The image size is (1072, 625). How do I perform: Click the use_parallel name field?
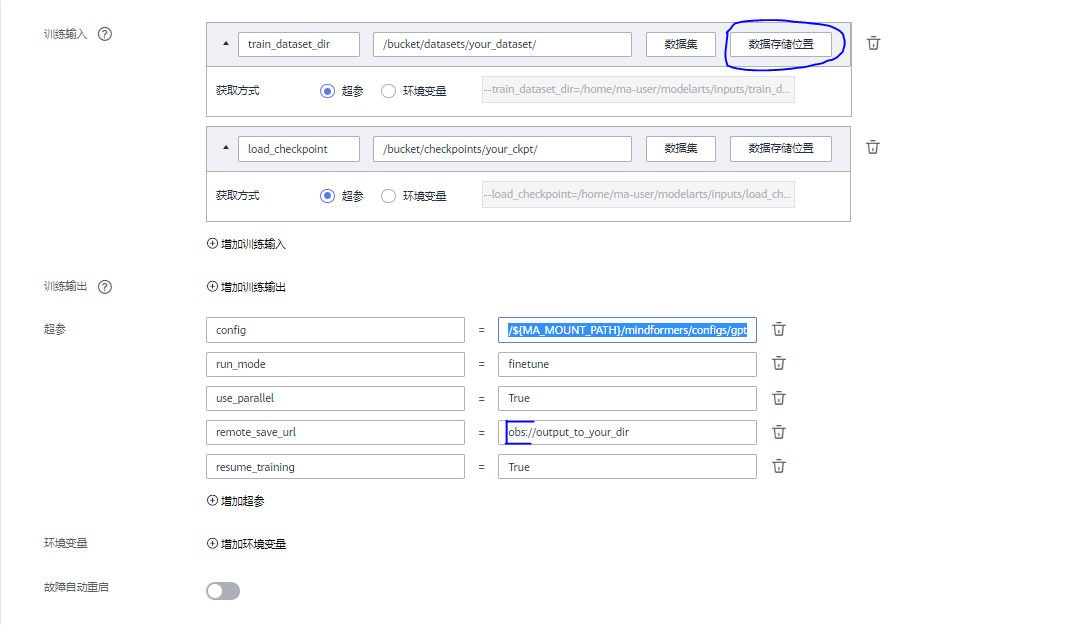335,398
